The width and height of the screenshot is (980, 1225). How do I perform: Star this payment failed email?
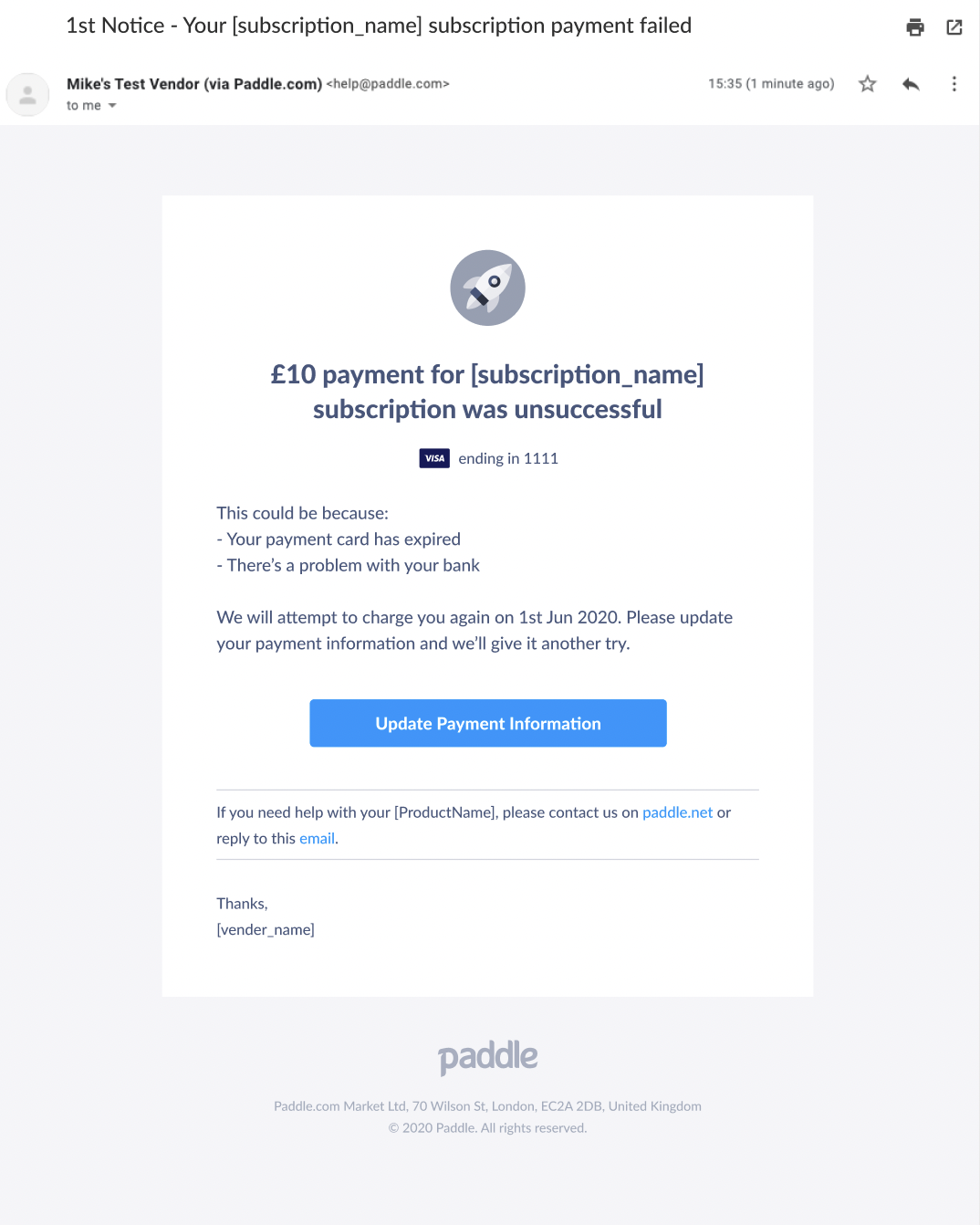click(x=868, y=84)
